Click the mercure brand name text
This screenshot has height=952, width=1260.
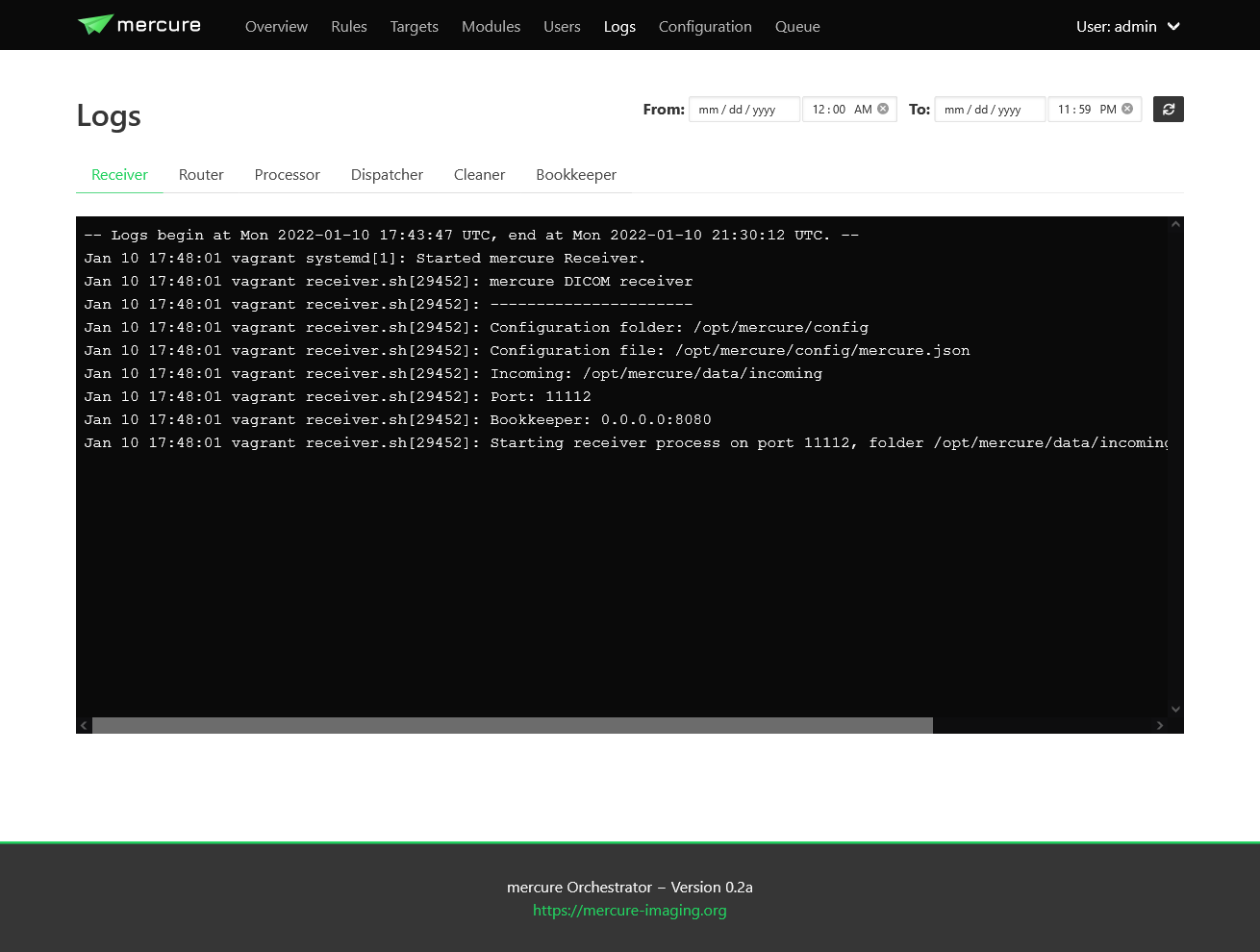pos(159,25)
